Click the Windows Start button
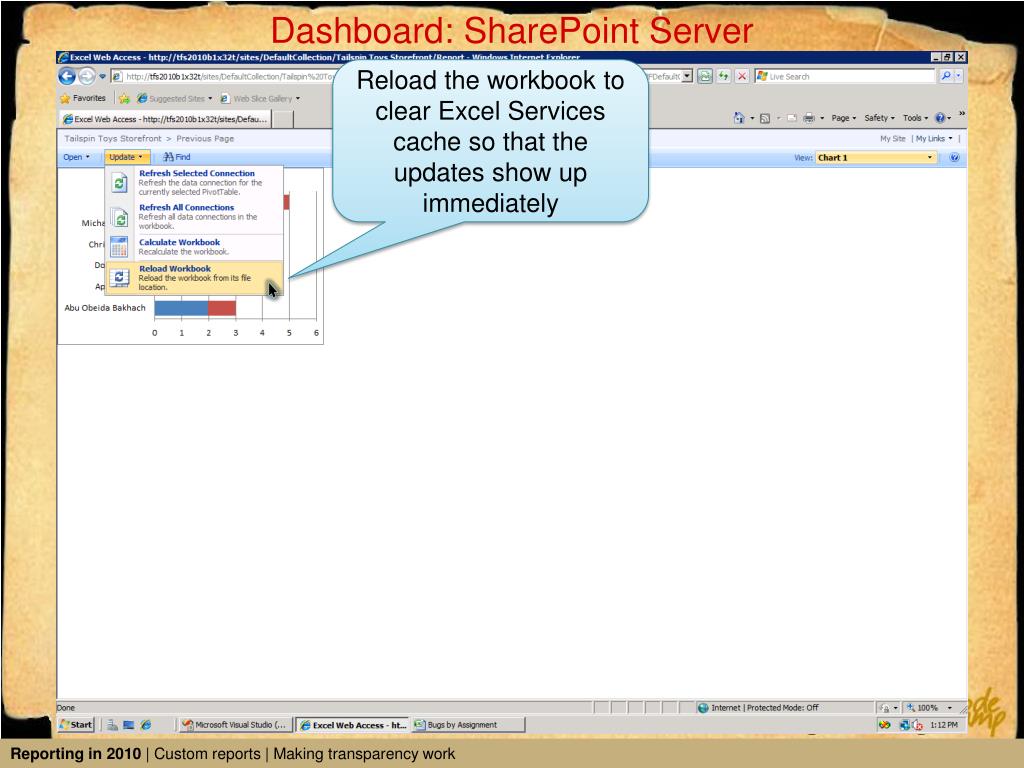1024x768 pixels. 76,725
